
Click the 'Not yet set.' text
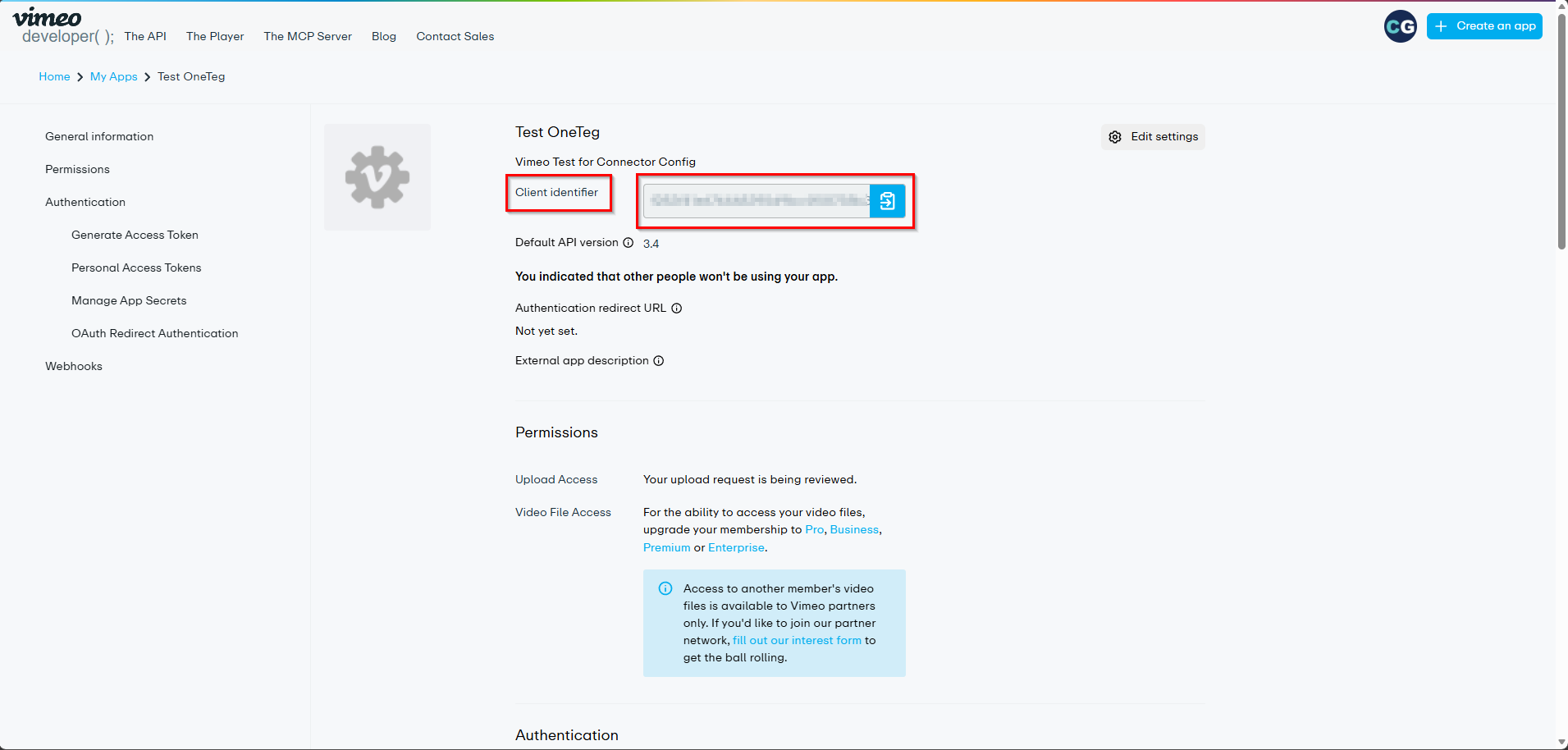(x=546, y=331)
